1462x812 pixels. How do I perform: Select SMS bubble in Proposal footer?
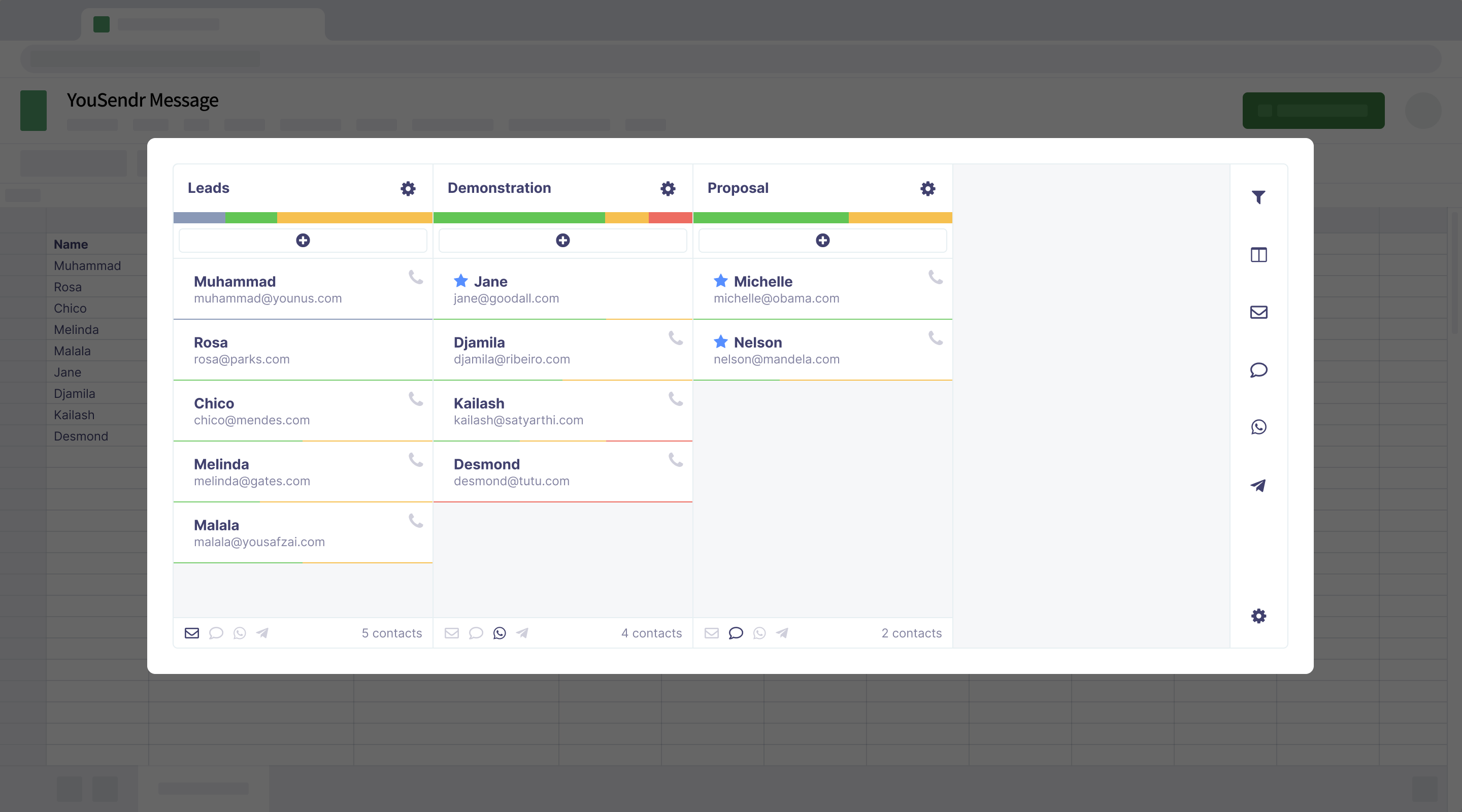(x=736, y=633)
